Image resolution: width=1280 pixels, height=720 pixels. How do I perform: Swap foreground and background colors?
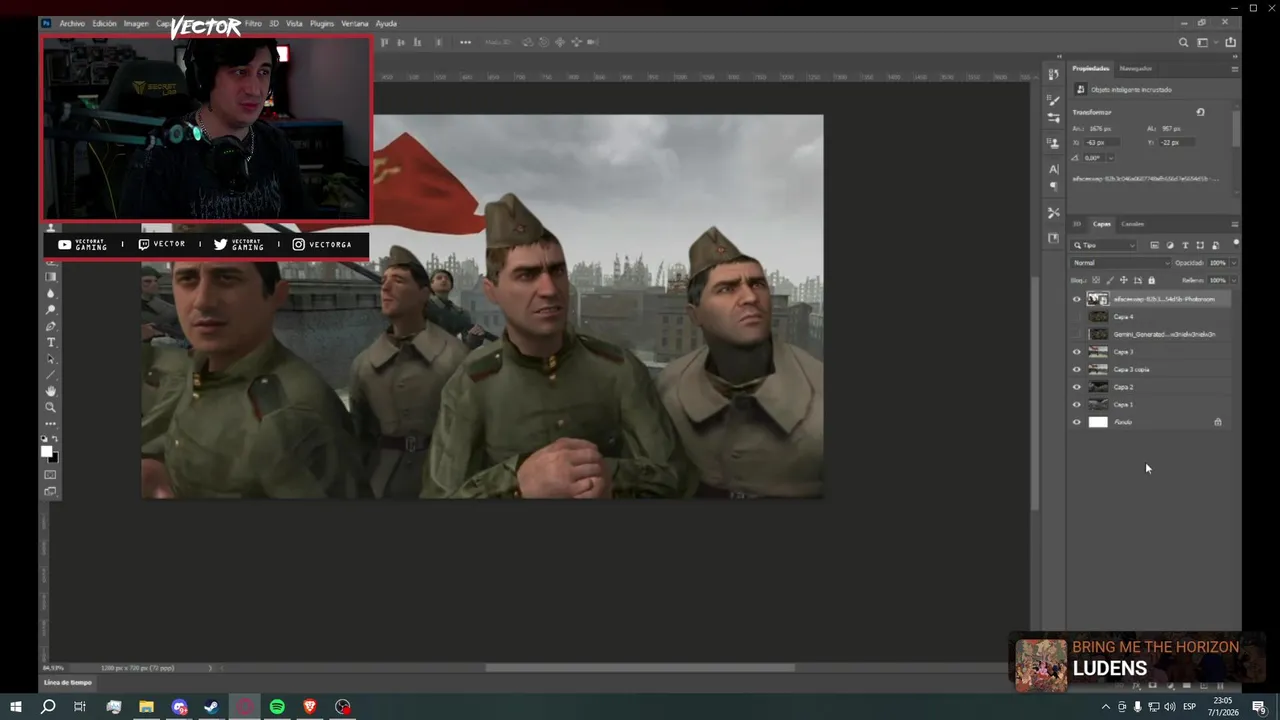(56, 439)
